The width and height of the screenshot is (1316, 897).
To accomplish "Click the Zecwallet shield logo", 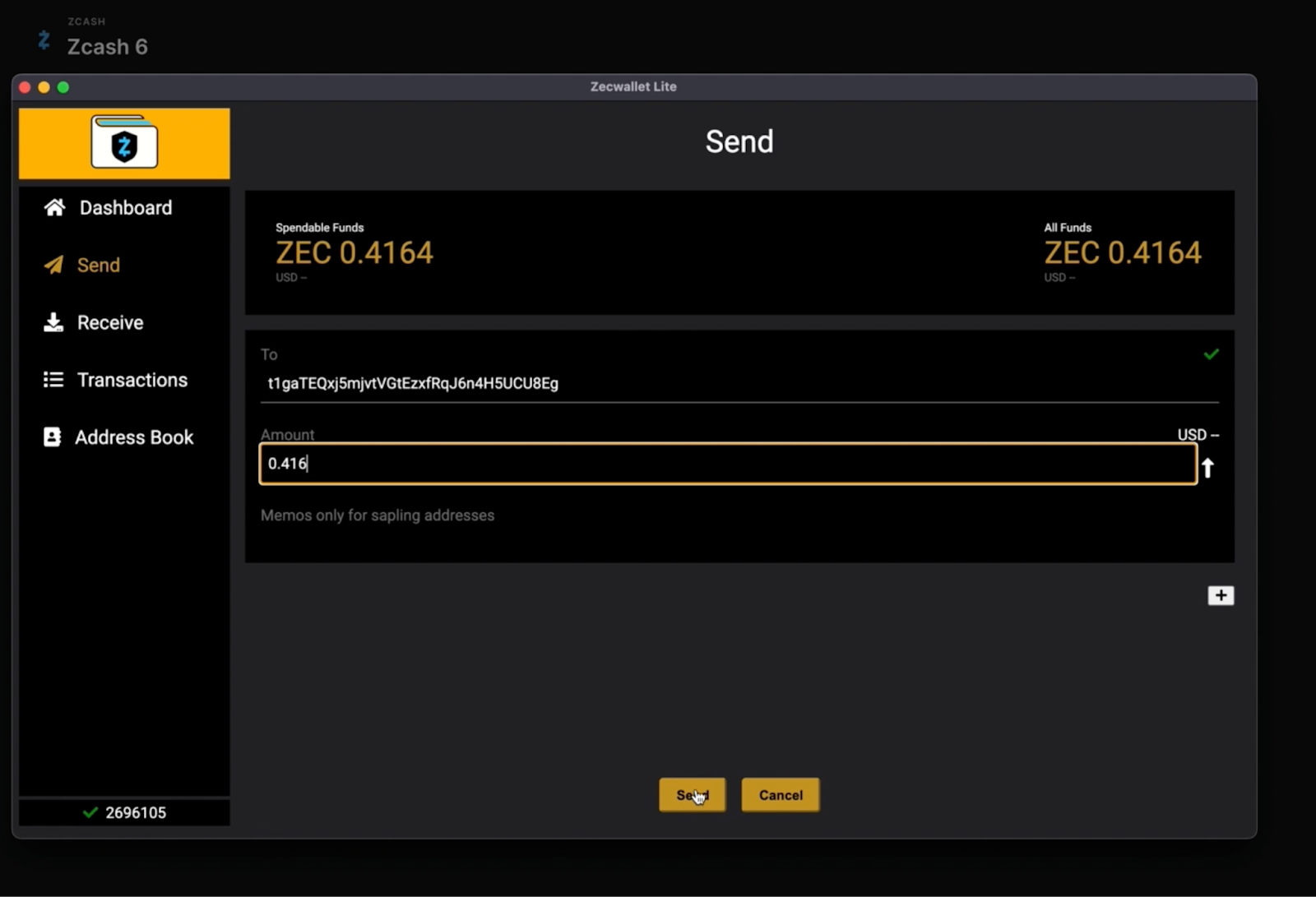I will coord(124,143).
